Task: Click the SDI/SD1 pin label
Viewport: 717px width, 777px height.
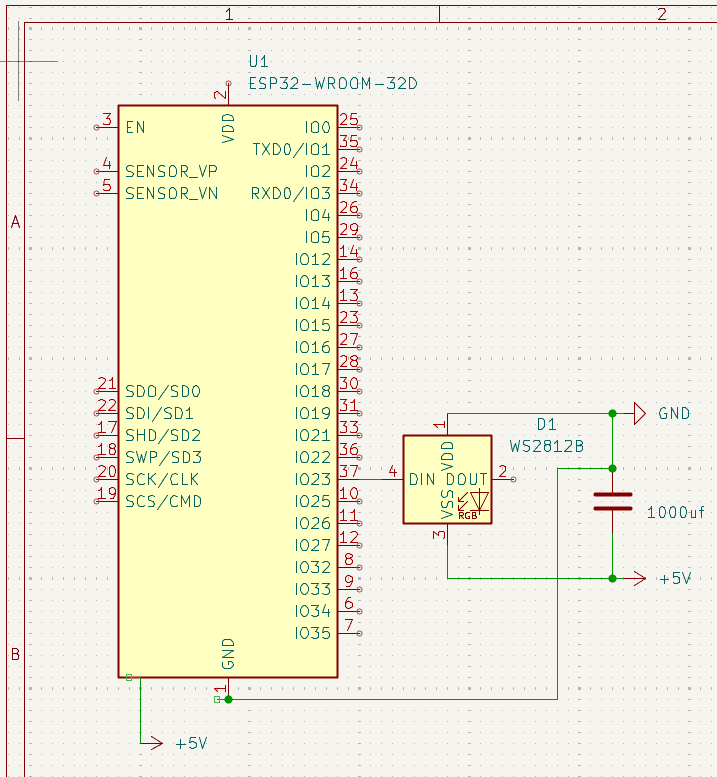Action: [159, 413]
